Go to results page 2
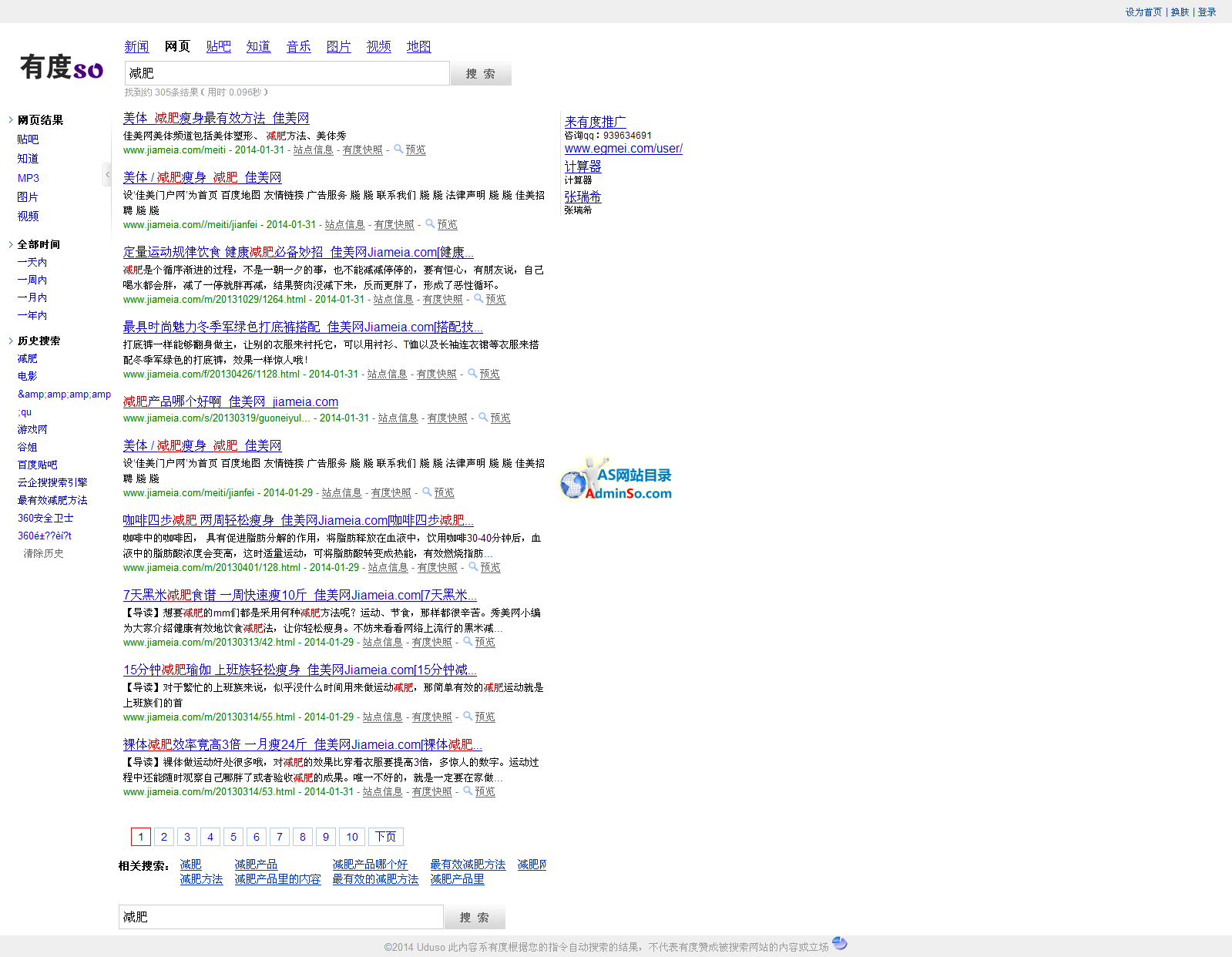This screenshot has height=957, width=1232. 164,837
